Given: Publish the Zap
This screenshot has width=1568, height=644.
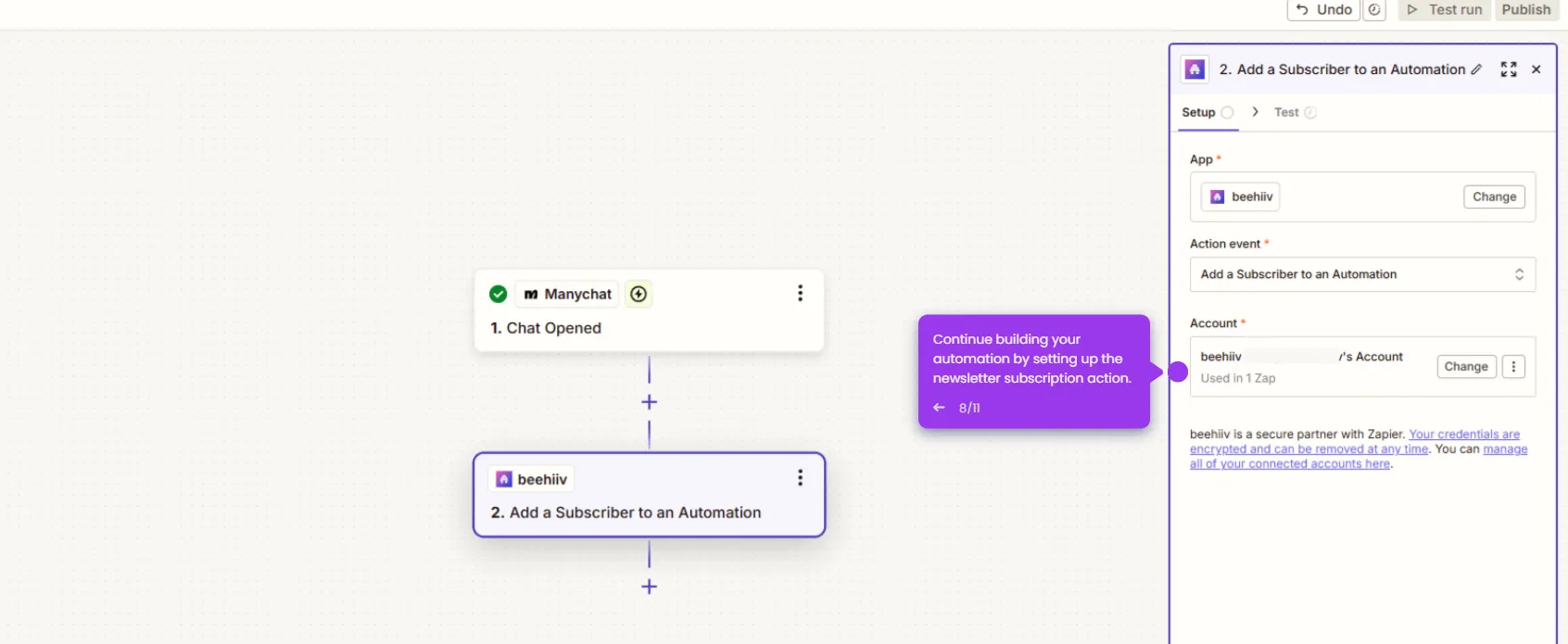Looking at the screenshot, I should coord(1525,9).
